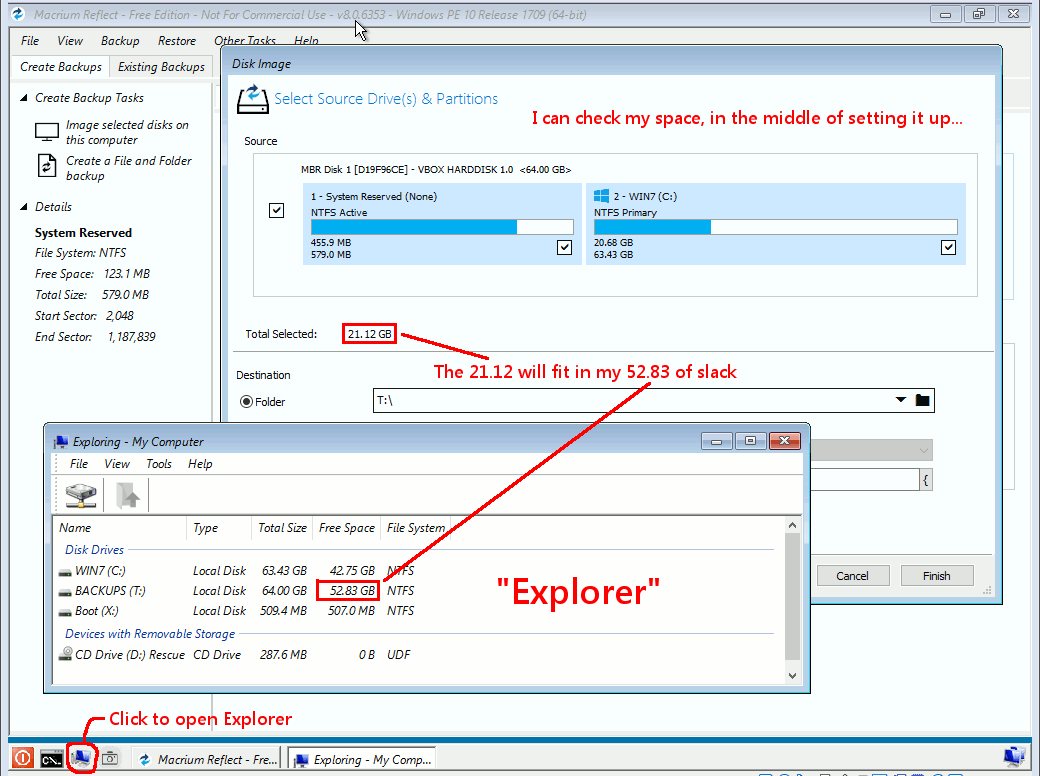Click the BACKUPS (T:) drive icon

click(x=65, y=592)
